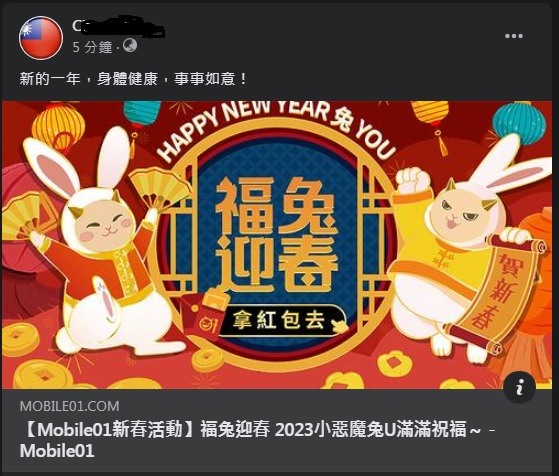The width and height of the screenshot is (559, 476).
Task: Click the HAPPY NEW YEAR 兔 YOU text
Action: [277, 126]
